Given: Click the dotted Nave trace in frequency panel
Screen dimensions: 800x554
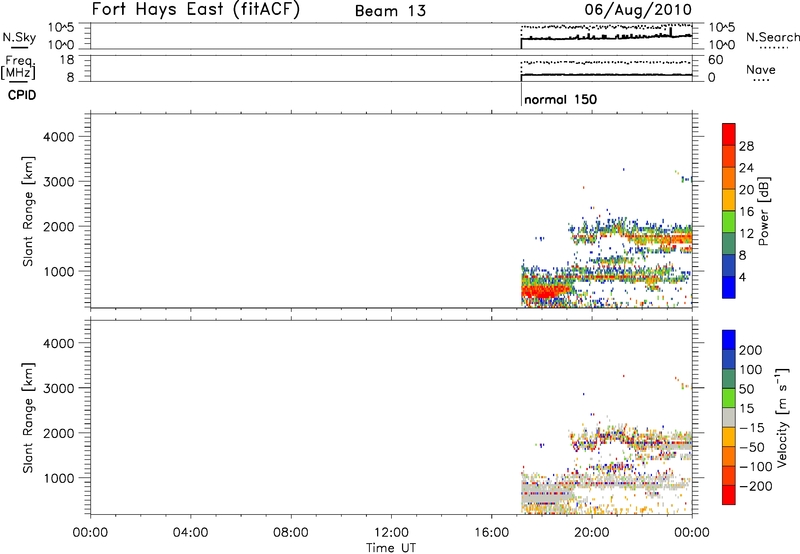Looking at the screenshot, I should point(606,62).
